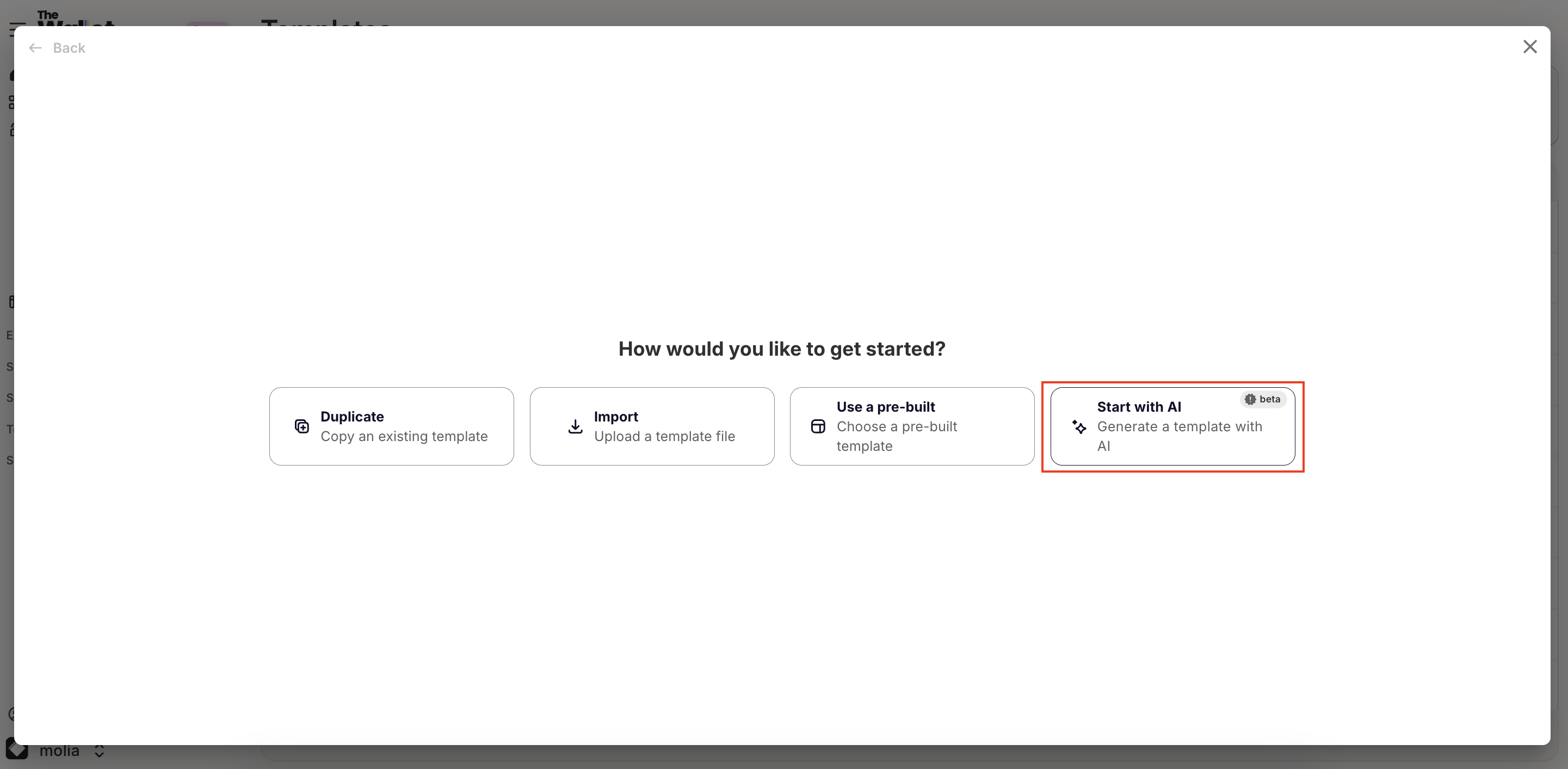Click the Import download icon
Image resolution: width=1568 pixels, height=769 pixels.
click(575, 426)
